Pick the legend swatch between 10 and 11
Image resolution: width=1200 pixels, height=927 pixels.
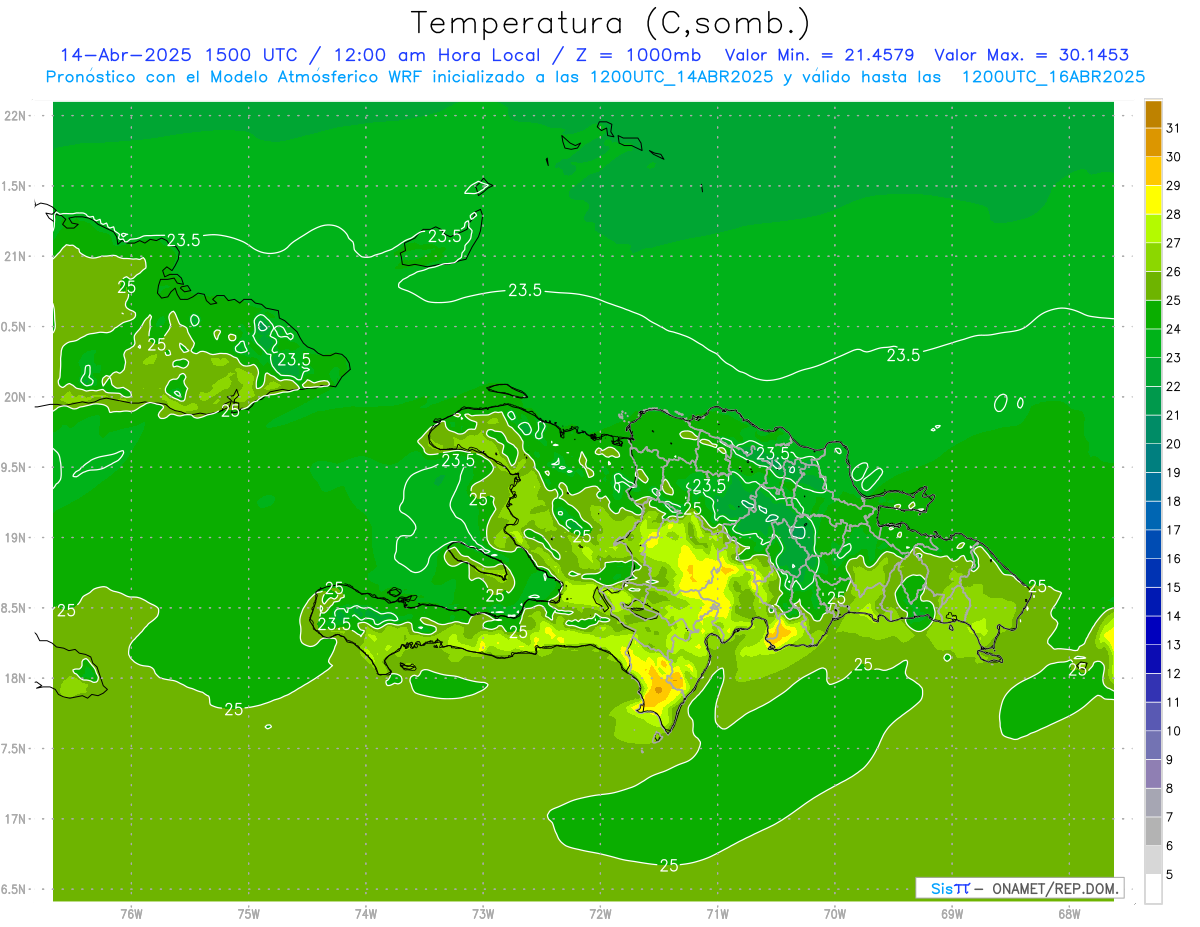click(1153, 717)
